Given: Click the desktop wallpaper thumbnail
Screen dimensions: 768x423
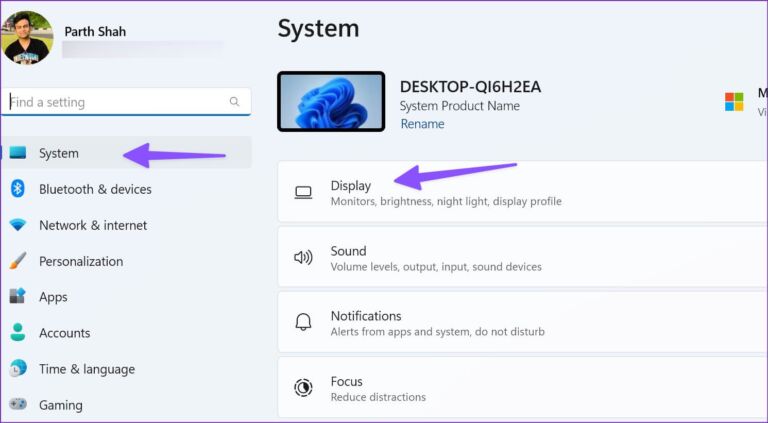Looking at the screenshot, I should tap(331, 101).
